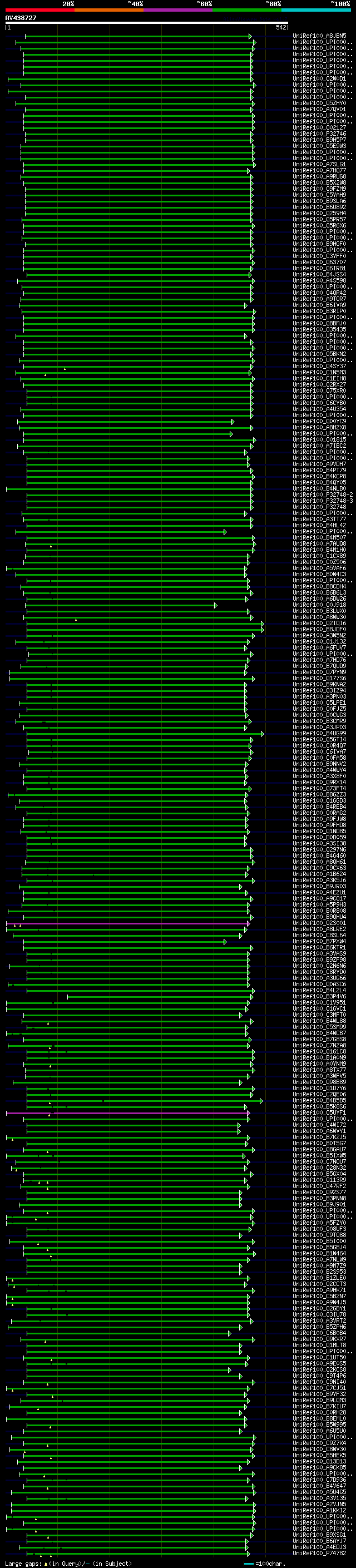Click the white query length bar
The image size is (356, 1568).
pos(147,22)
